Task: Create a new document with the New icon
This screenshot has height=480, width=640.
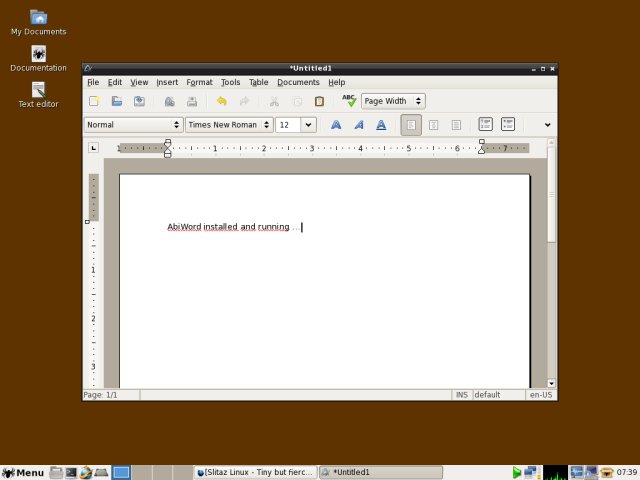Action: [94, 101]
